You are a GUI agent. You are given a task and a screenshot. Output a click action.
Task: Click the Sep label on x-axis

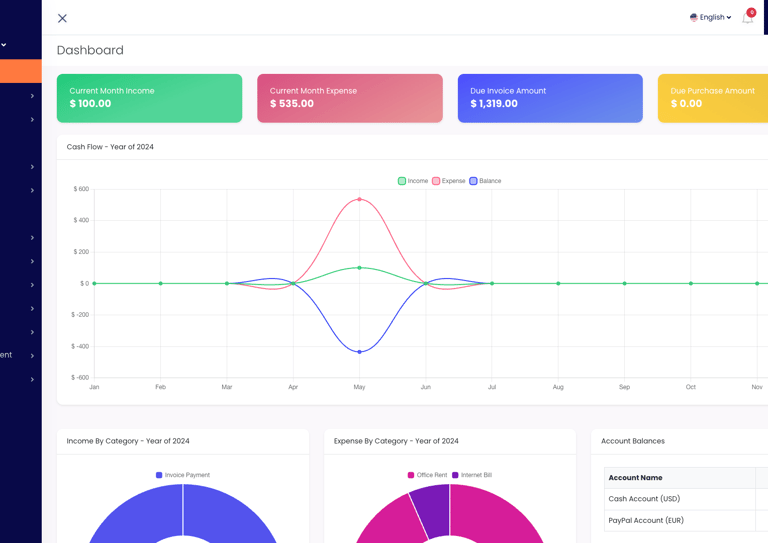[x=624, y=387]
